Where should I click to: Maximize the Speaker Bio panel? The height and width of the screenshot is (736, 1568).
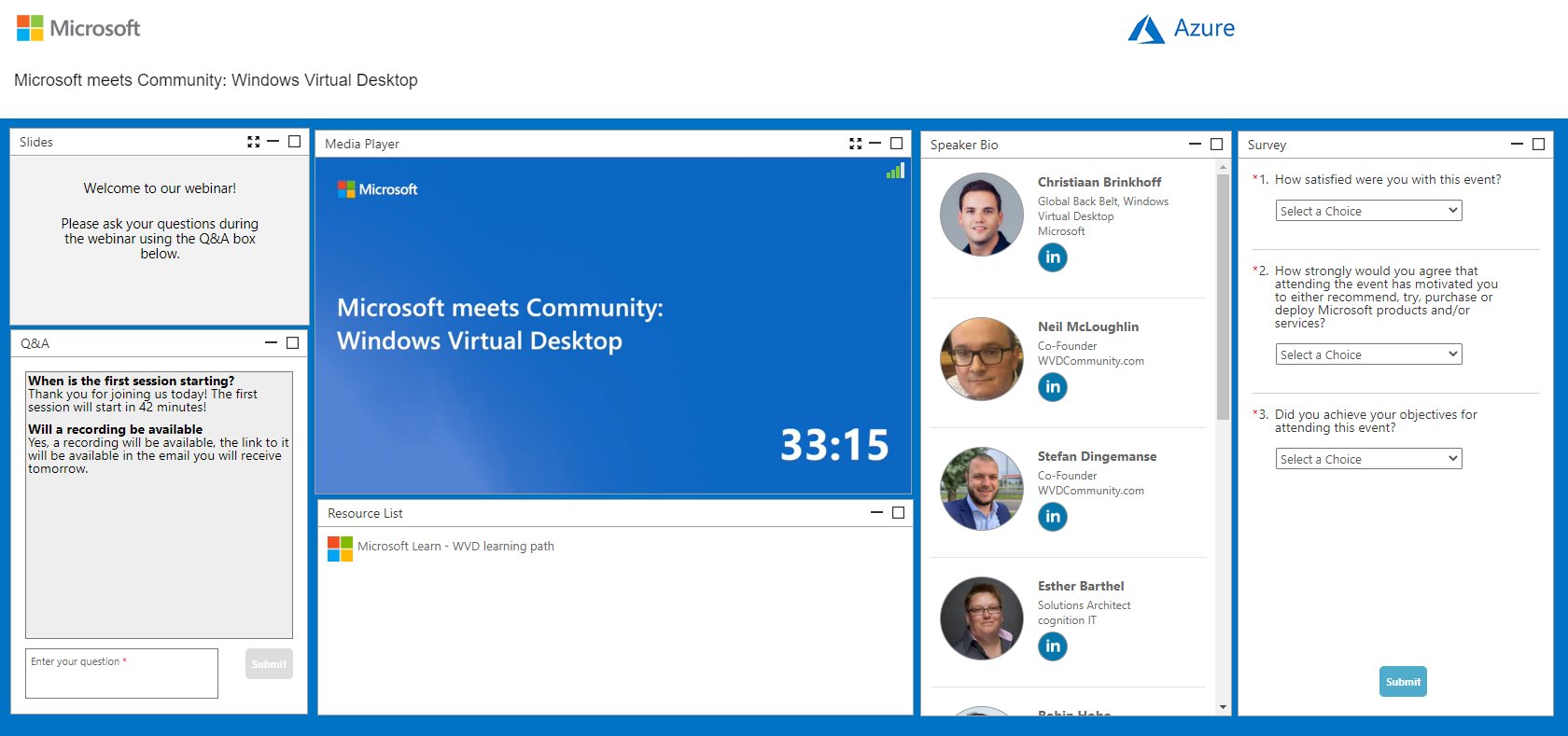click(x=1217, y=145)
